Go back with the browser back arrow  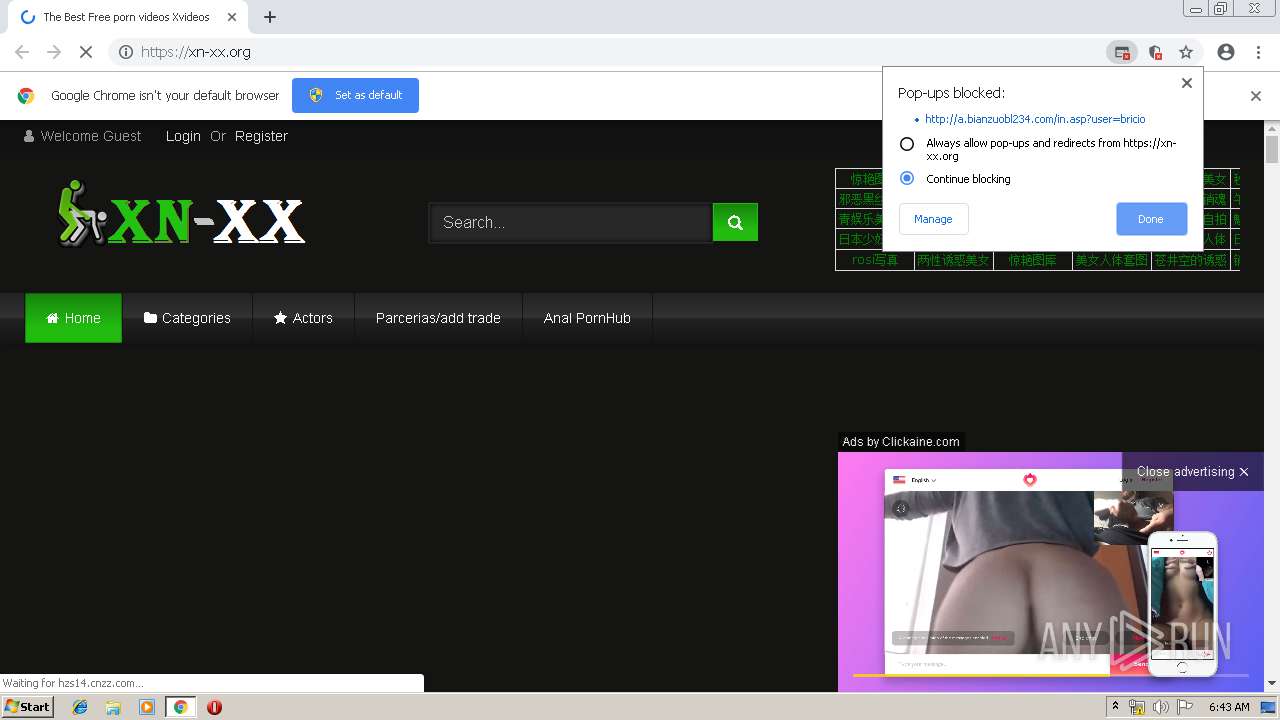coord(22,52)
